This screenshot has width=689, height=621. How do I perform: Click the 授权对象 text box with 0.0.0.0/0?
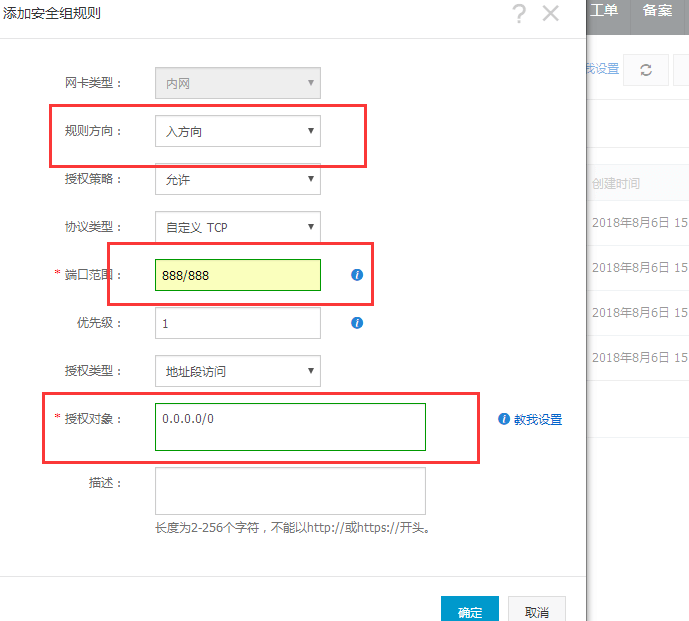point(290,427)
